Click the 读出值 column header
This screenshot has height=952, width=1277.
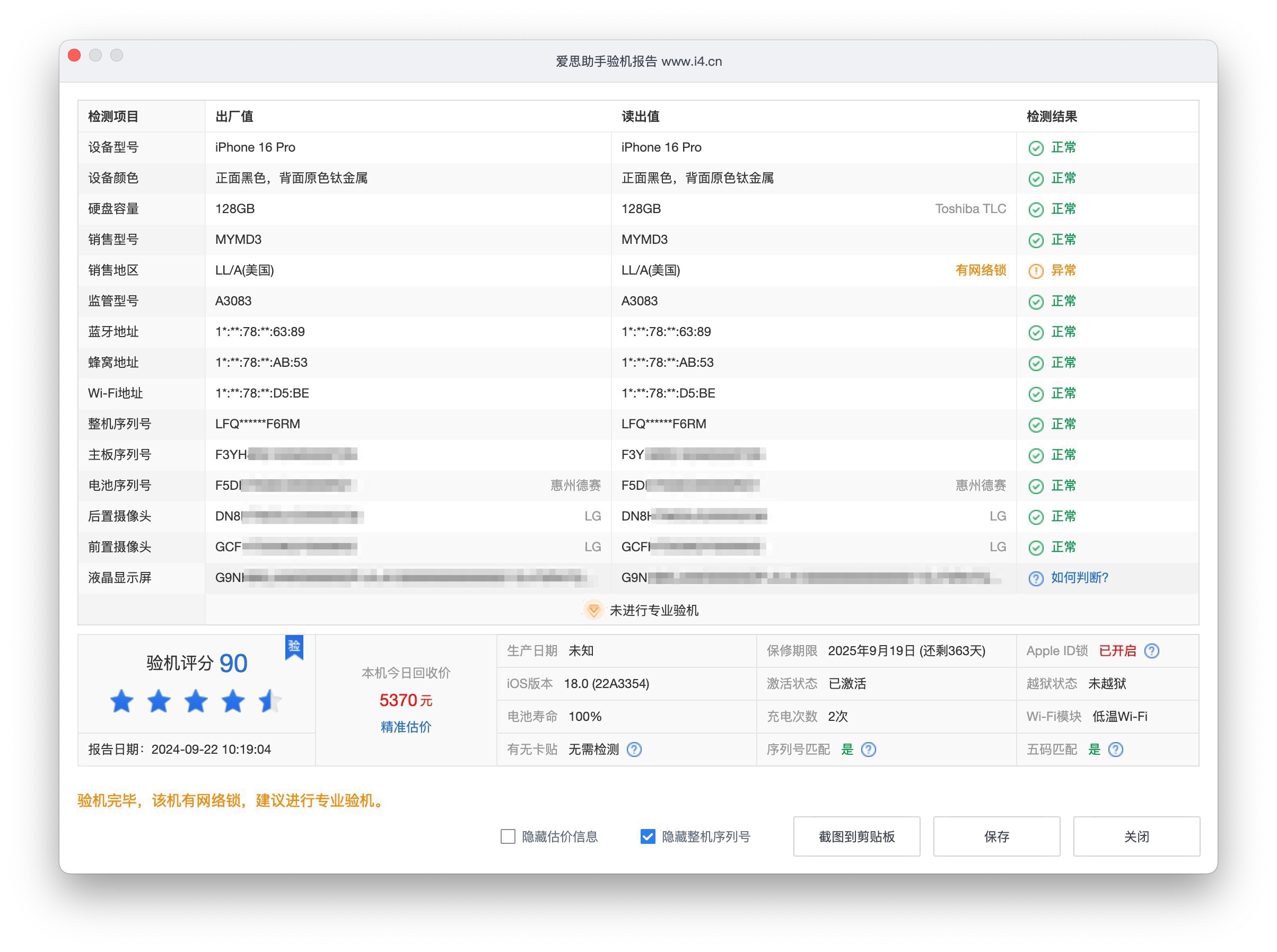click(640, 117)
